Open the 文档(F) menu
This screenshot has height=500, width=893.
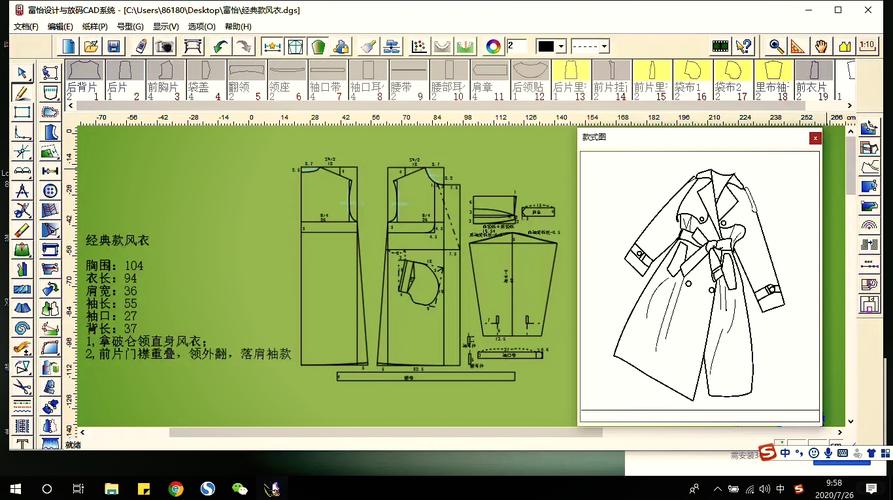27,27
